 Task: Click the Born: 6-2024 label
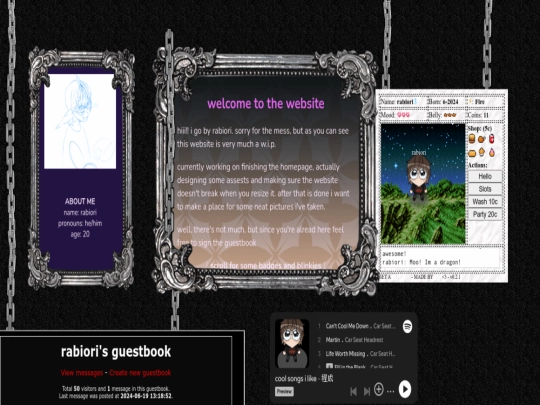tap(444, 102)
